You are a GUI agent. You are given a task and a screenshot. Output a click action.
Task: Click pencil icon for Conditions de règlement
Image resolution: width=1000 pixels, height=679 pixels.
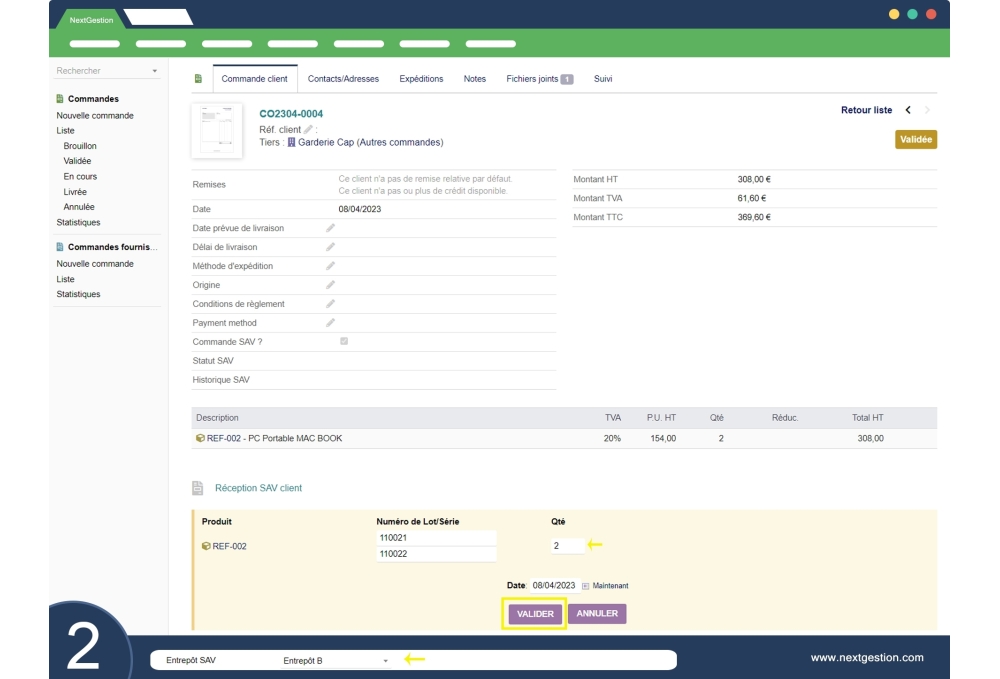330,304
